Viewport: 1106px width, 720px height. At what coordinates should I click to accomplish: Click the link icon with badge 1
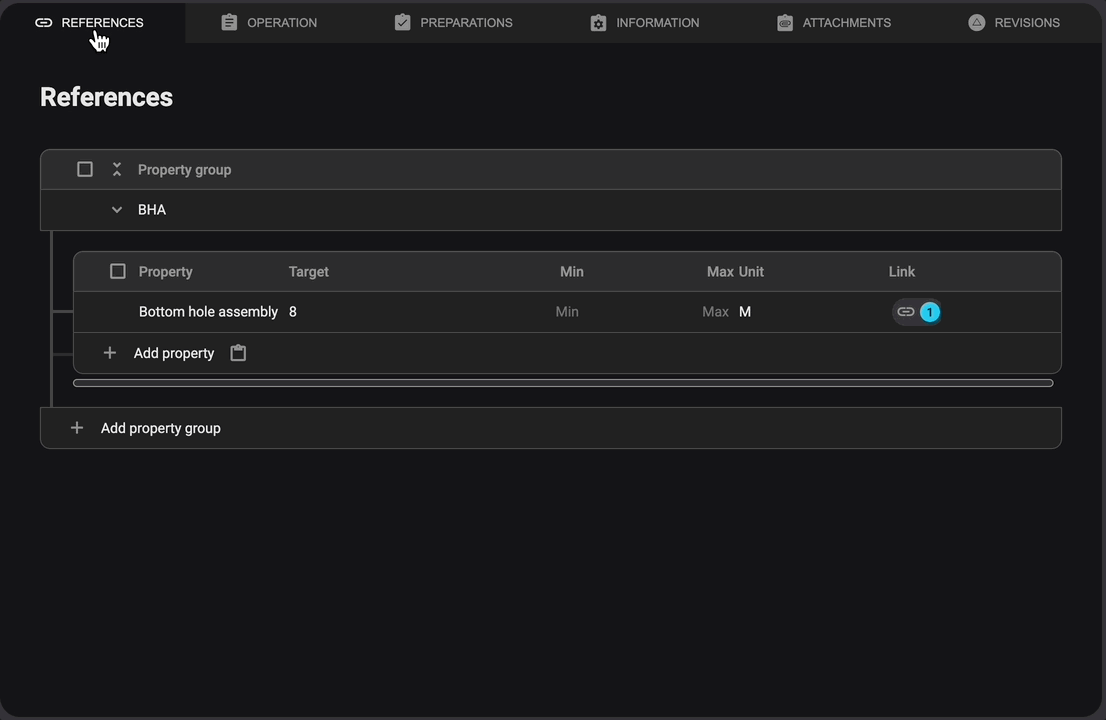pyautogui.click(x=916, y=311)
